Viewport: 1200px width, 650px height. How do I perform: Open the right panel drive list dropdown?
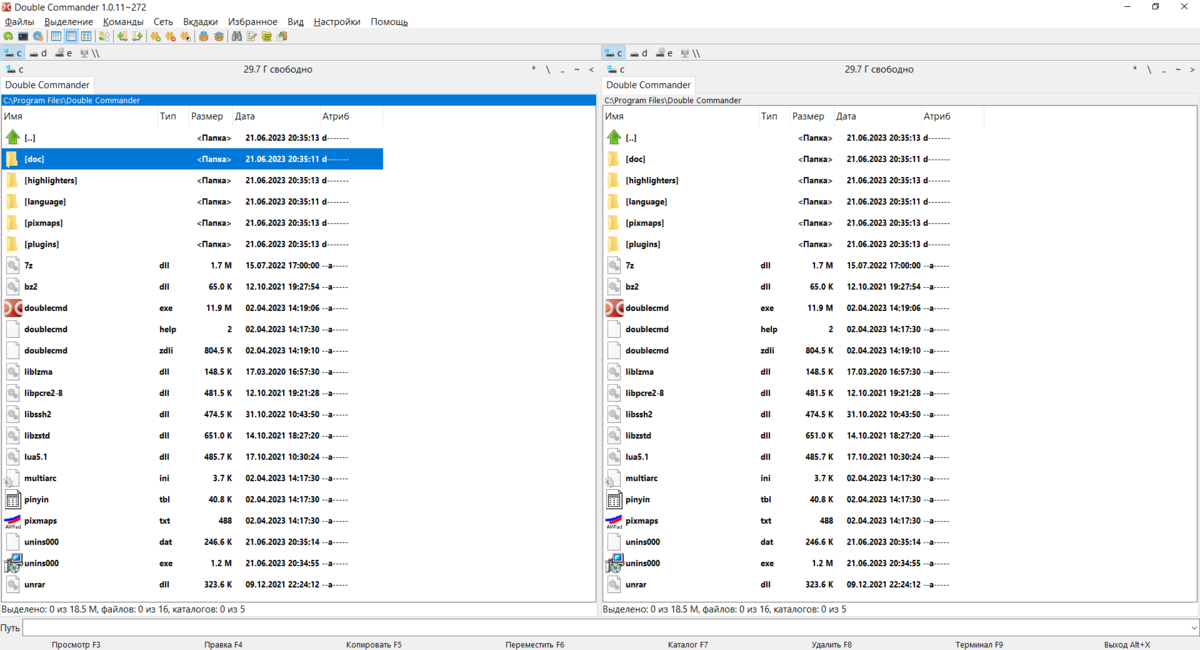(x=615, y=70)
